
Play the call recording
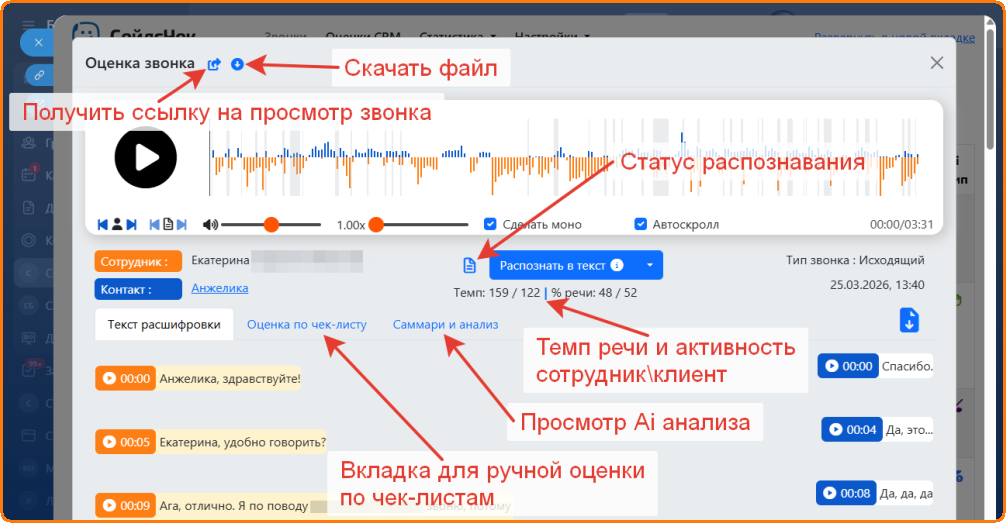[146, 157]
